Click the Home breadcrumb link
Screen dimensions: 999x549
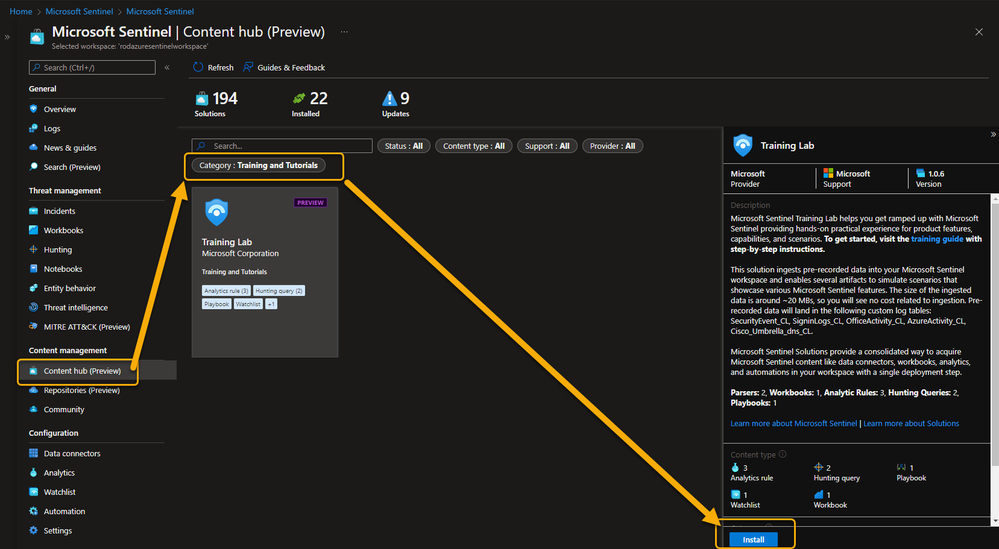pos(21,11)
